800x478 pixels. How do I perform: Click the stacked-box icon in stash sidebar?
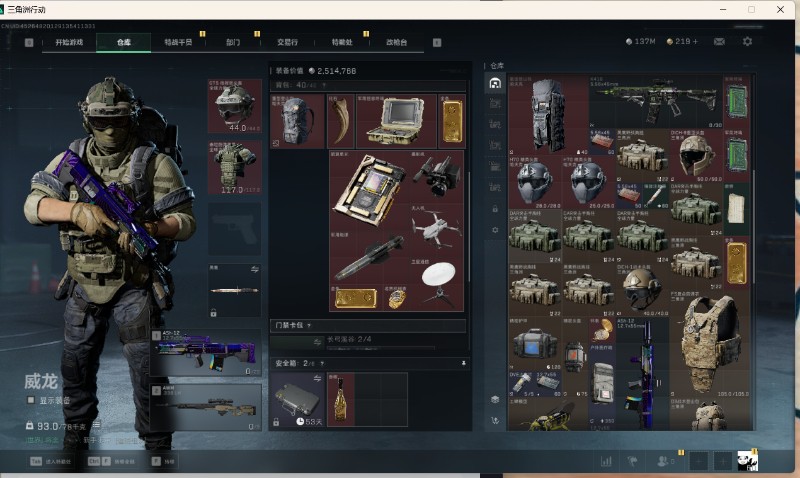(495, 399)
